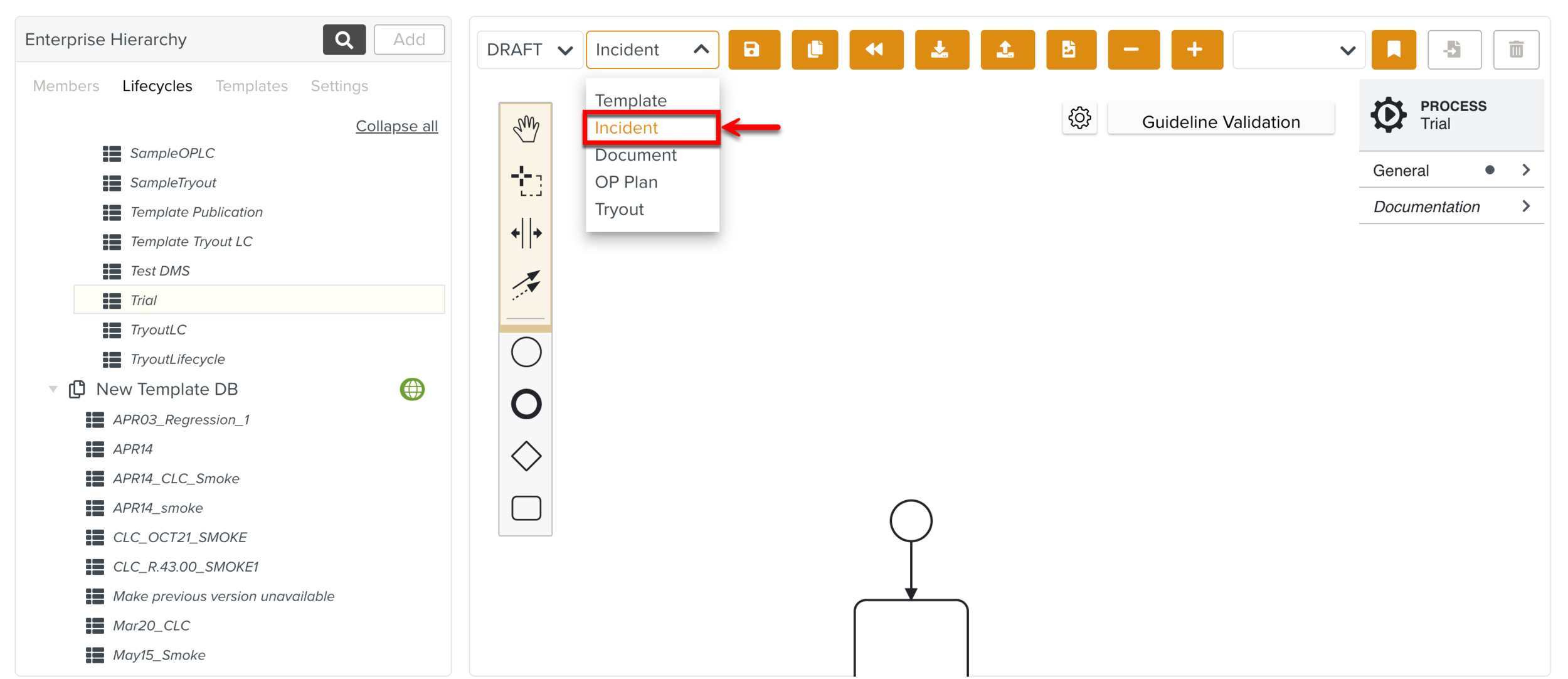Click the orange save icon

click(x=753, y=50)
